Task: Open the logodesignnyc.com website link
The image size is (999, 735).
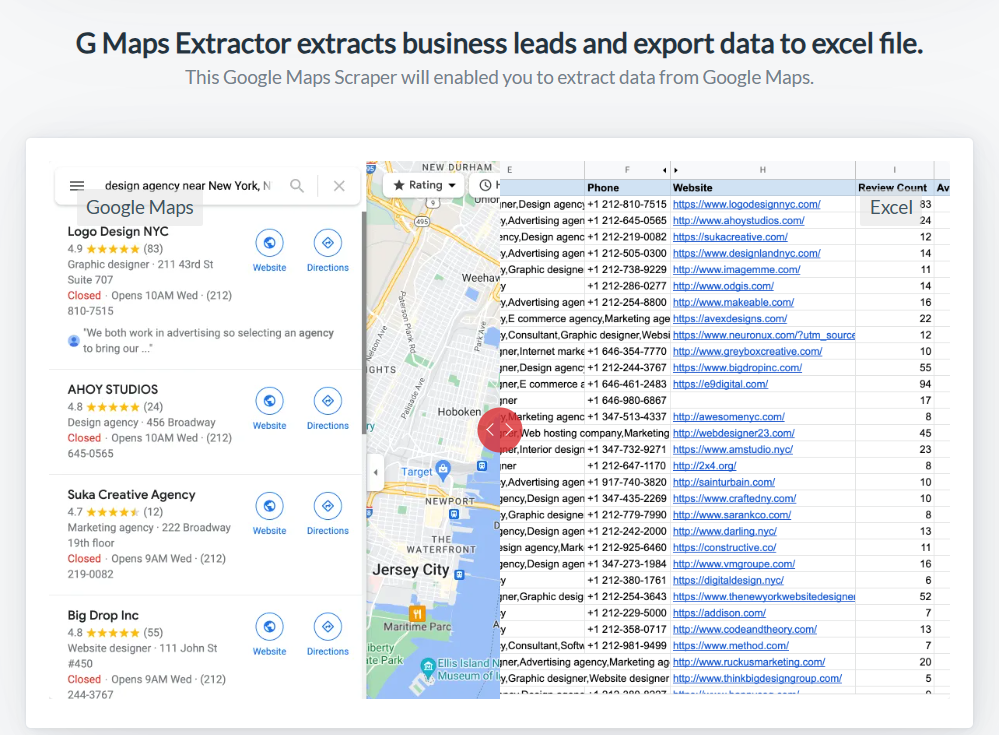Action: point(746,204)
